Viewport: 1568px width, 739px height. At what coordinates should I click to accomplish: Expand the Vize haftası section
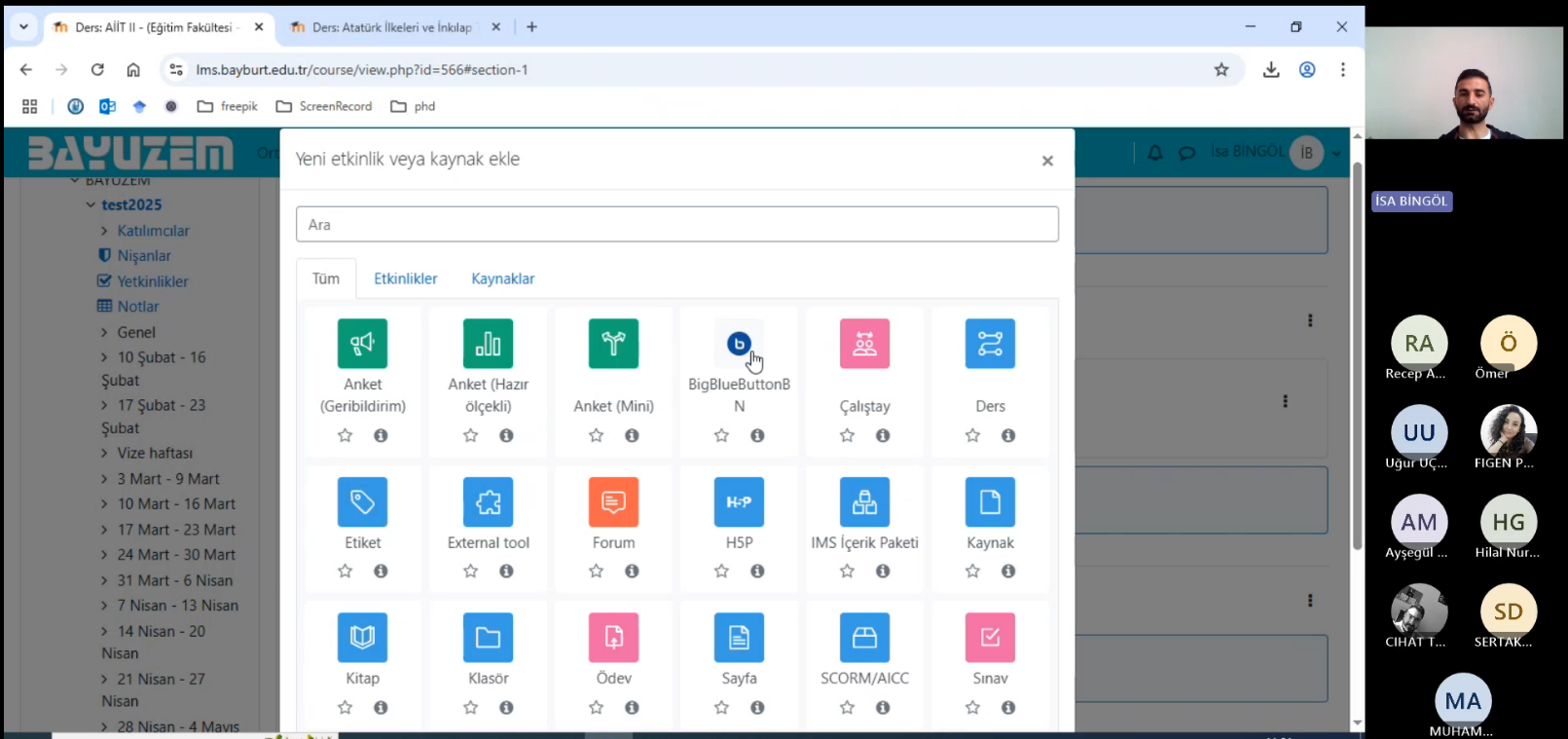[x=104, y=454]
